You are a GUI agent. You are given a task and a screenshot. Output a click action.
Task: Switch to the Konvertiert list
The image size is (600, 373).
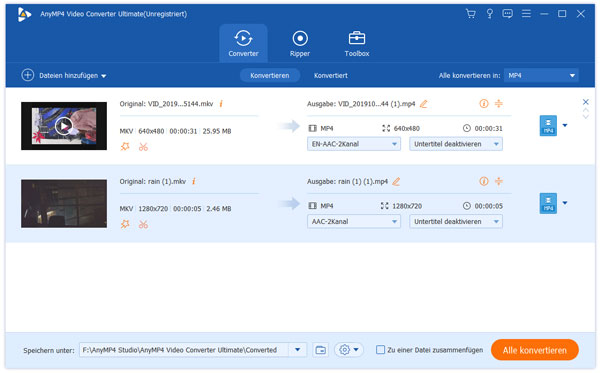point(331,75)
